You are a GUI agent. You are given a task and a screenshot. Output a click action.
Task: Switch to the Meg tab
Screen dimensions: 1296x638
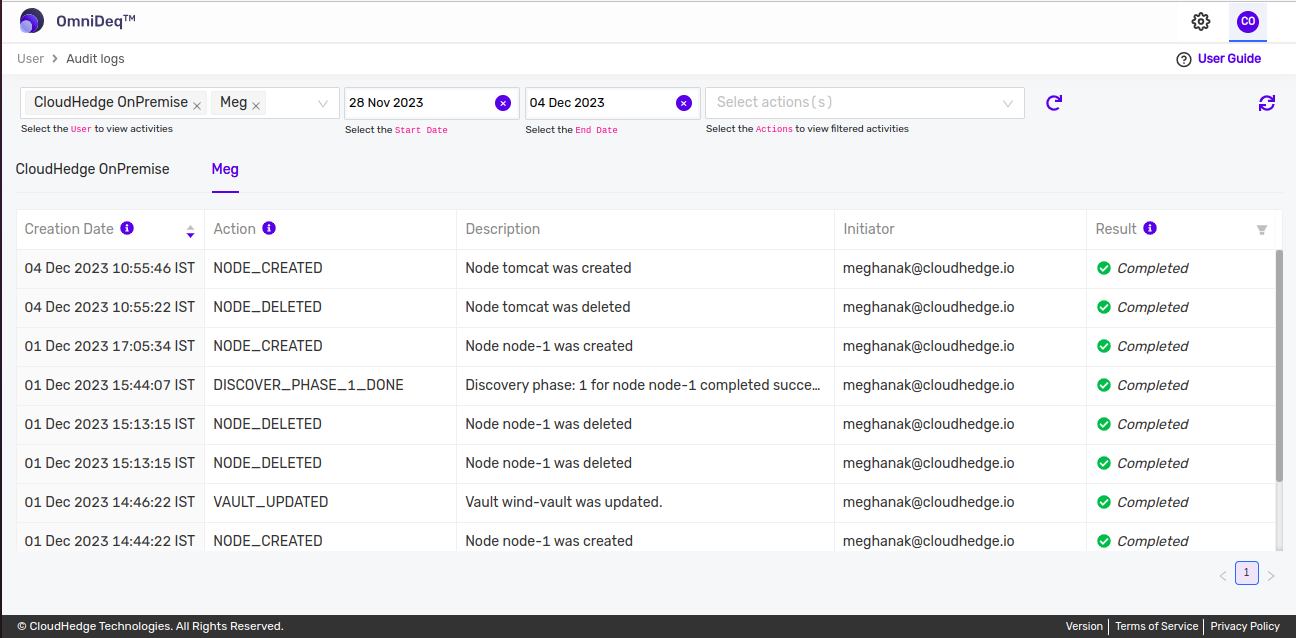(x=225, y=169)
